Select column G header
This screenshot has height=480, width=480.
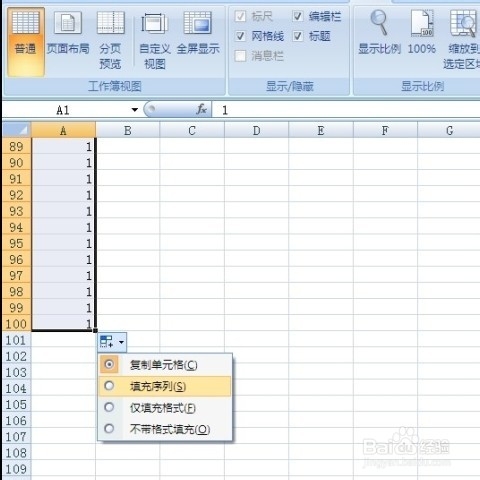tap(449, 130)
